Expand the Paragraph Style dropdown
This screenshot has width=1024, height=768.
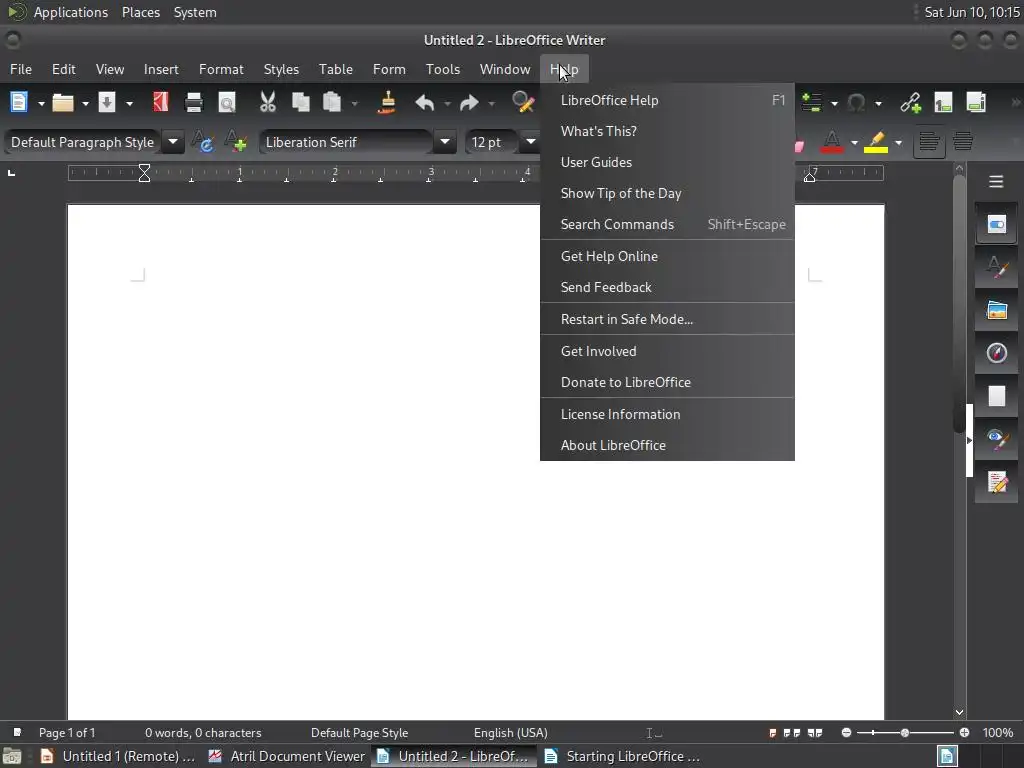point(173,141)
